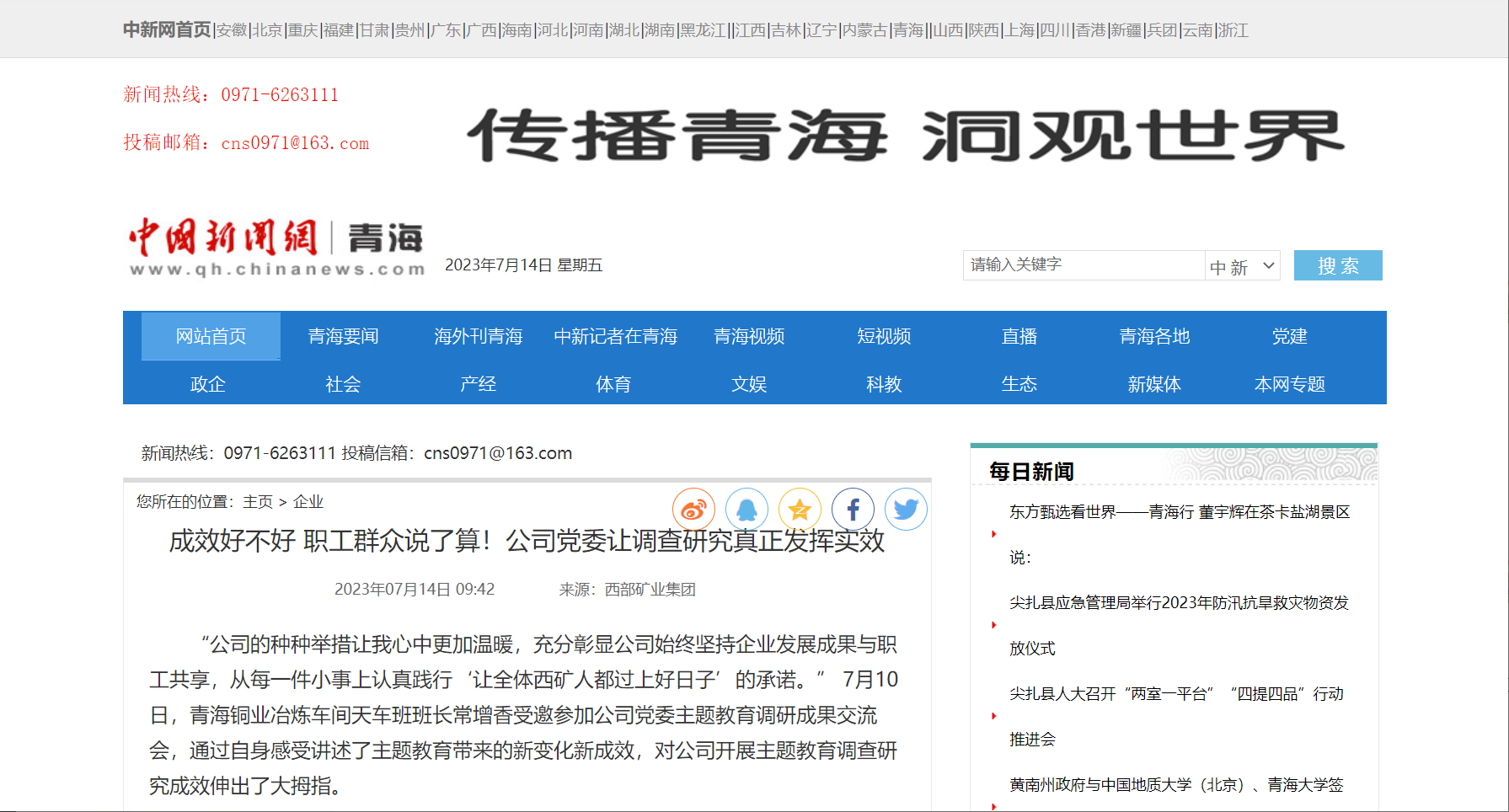
Task: Share article via Twitter icon
Action: (906, 510)
